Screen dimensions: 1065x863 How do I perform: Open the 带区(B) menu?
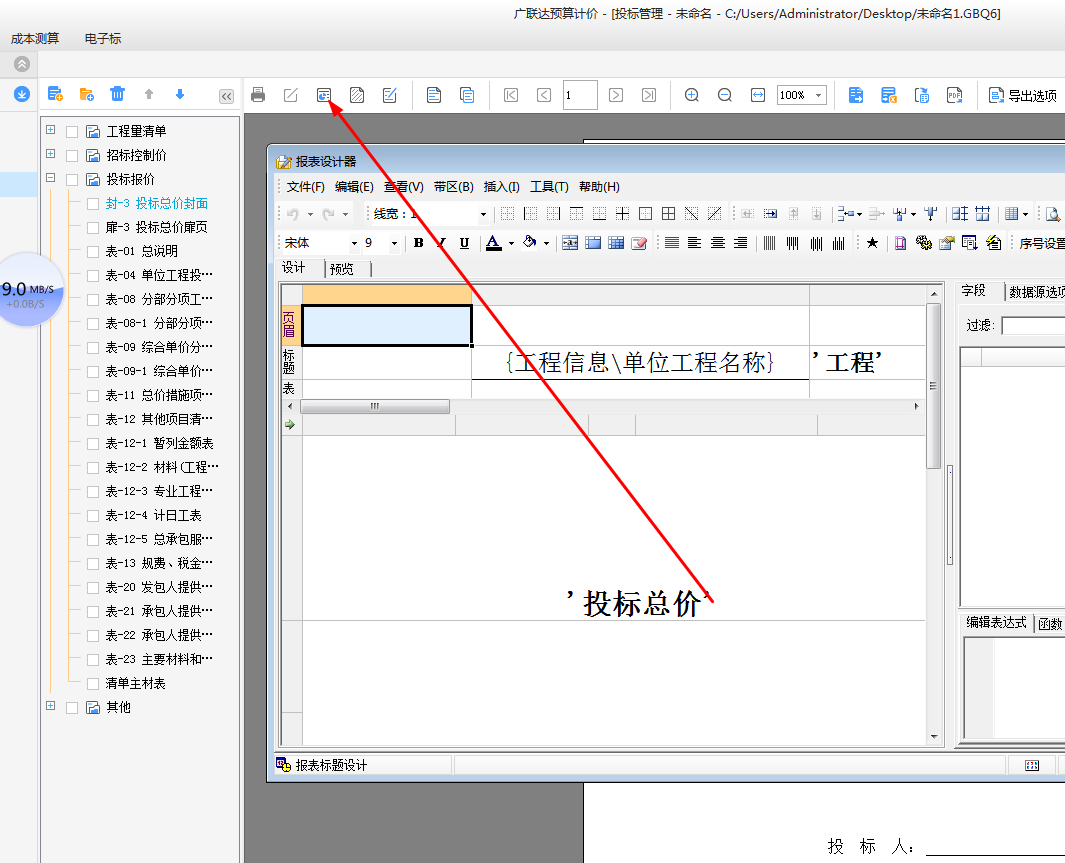[x=453, y=187]
